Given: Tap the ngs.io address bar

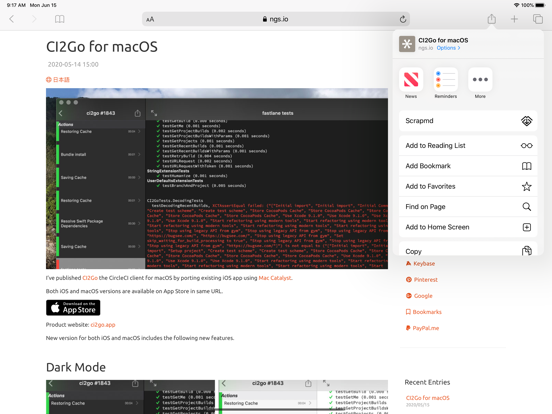Looking at the screenshot, I should coord(276,19).
